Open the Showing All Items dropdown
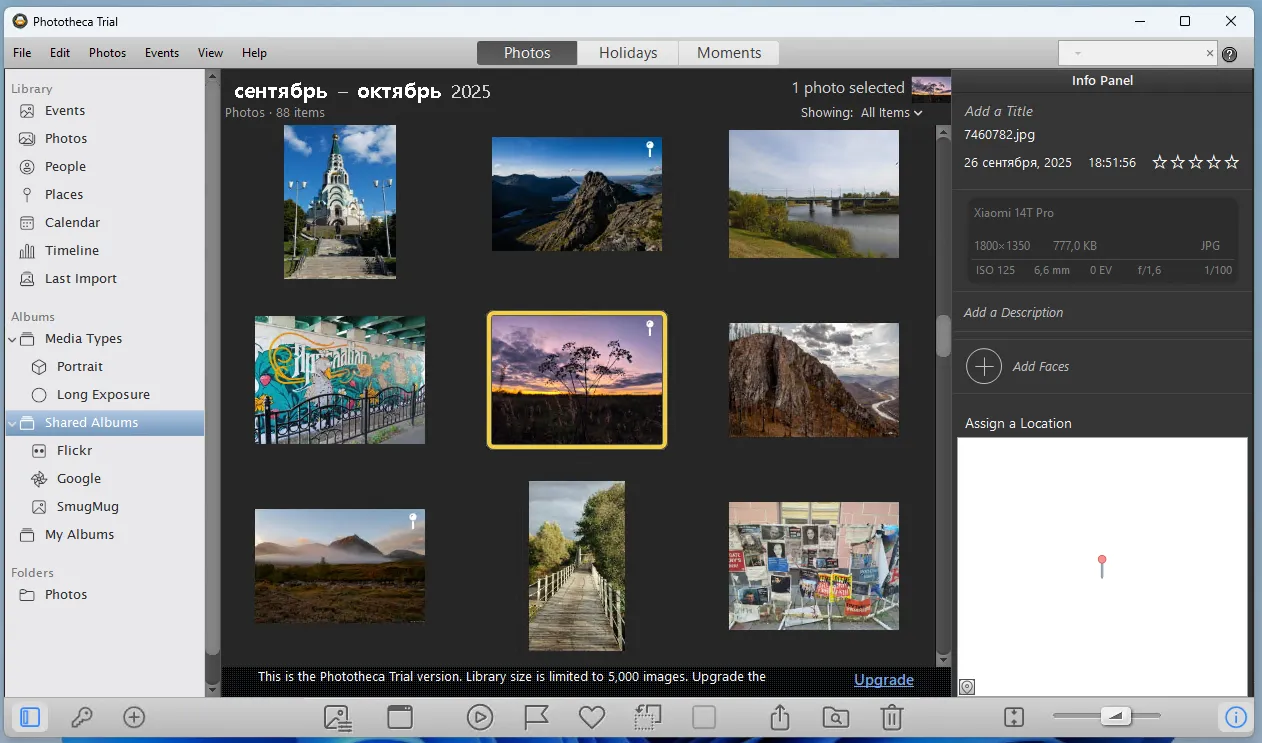 pyautogui.click(x=891, y=113)
